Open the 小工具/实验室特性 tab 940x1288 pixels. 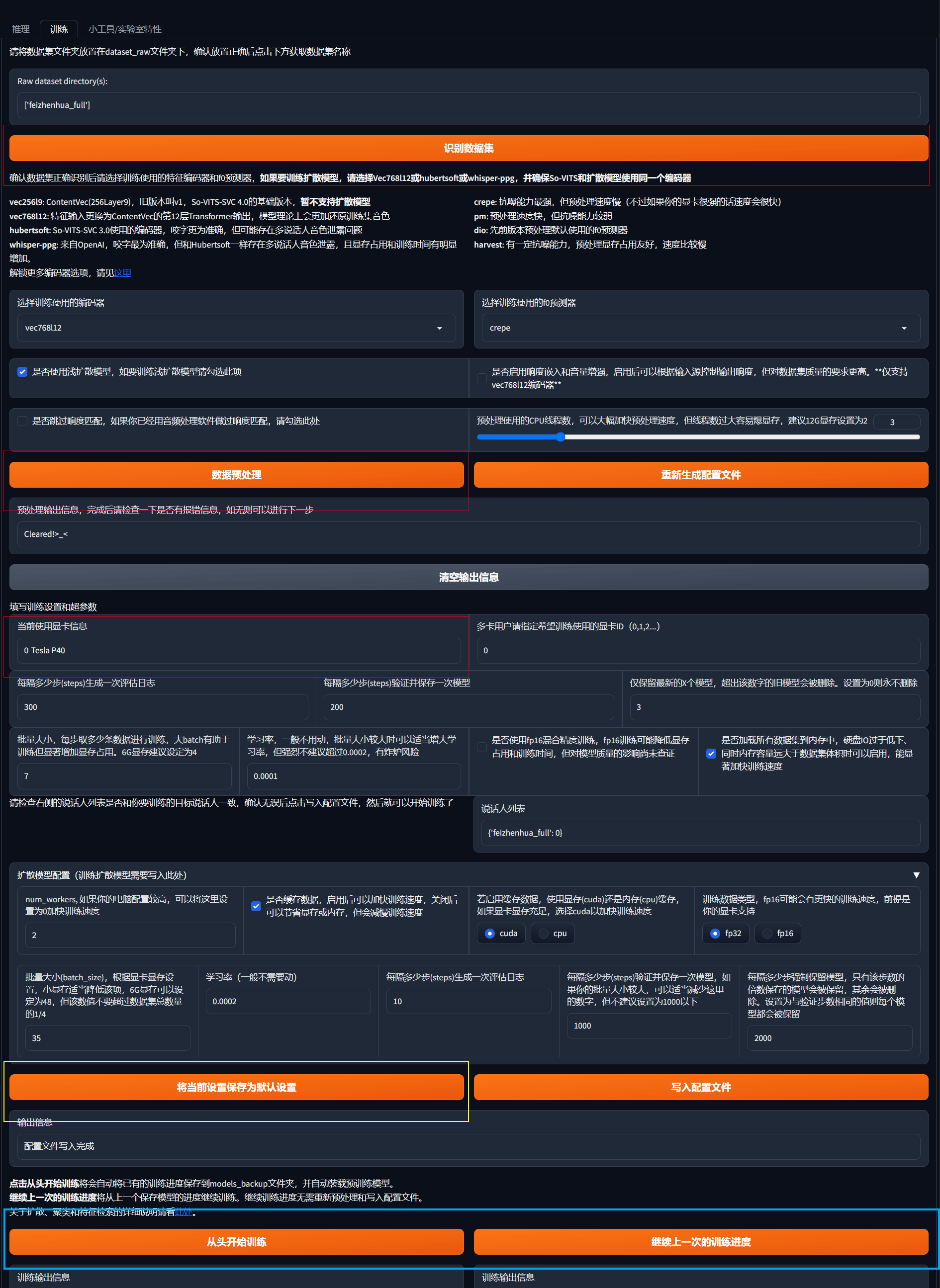point(125,29)
